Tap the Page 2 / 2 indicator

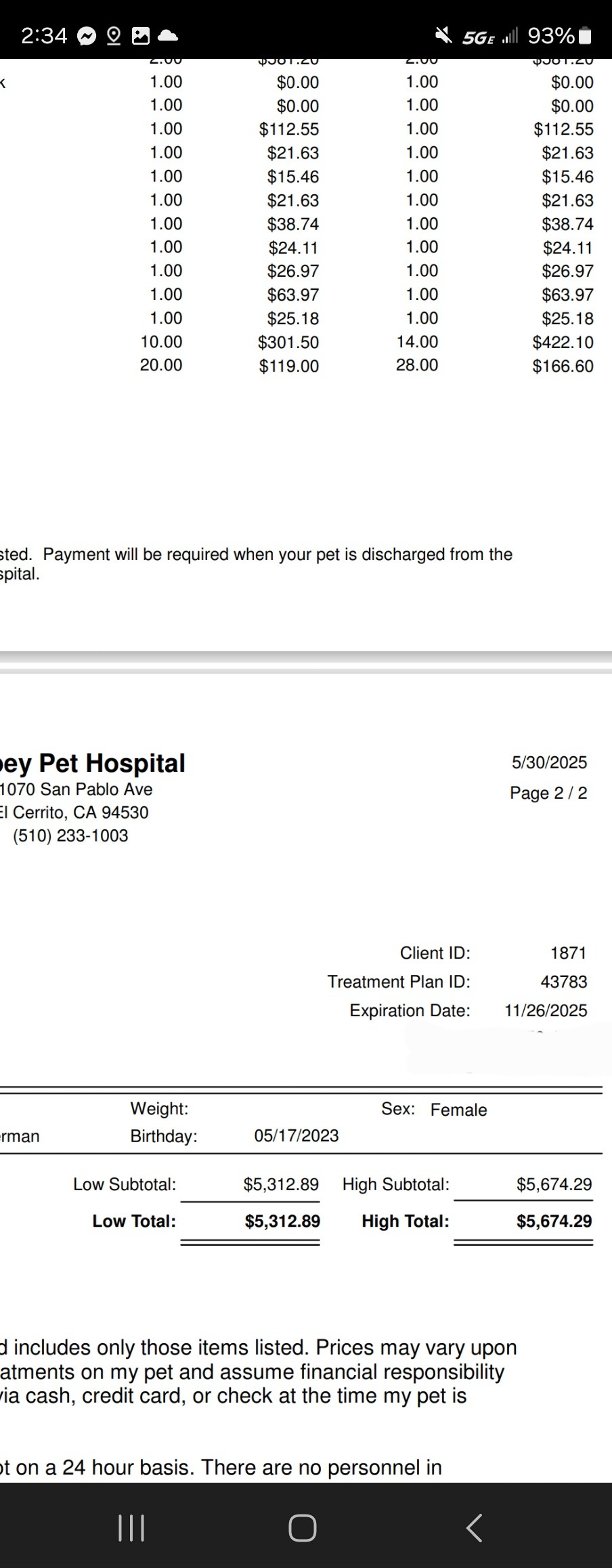(x=548, y=793)
